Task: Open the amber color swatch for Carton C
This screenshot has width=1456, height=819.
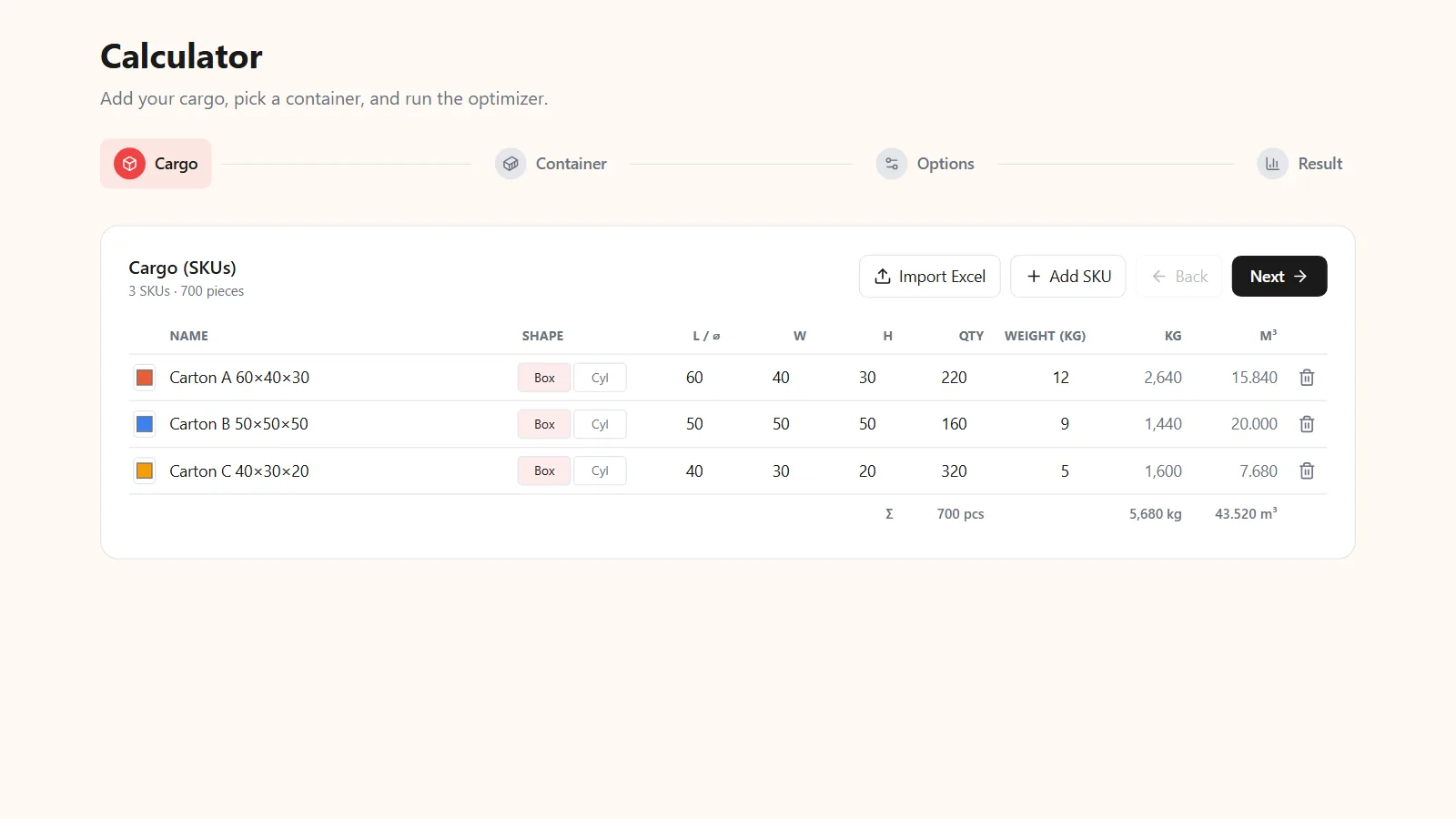Action: tap(145, 471)
